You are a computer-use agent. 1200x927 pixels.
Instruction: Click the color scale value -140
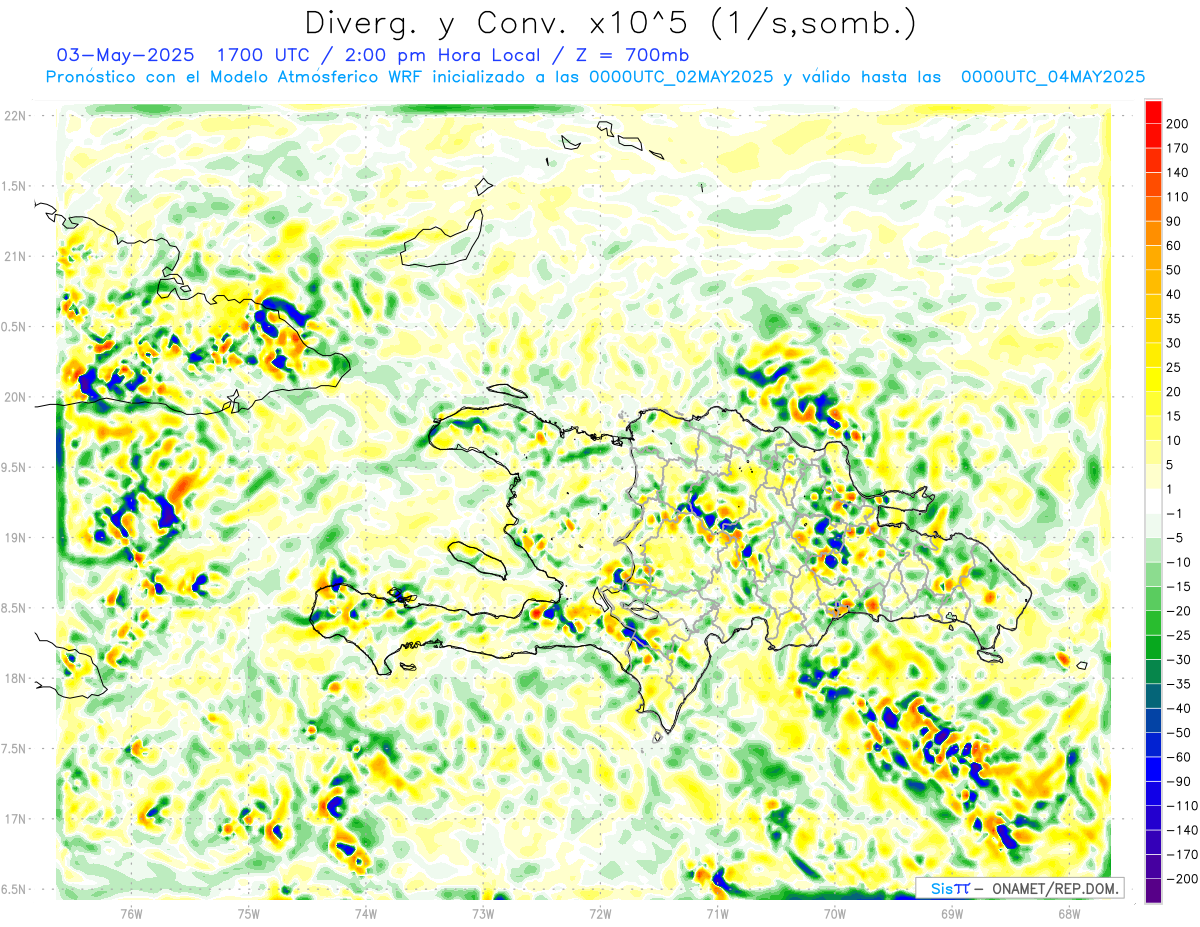point(1182,830)
